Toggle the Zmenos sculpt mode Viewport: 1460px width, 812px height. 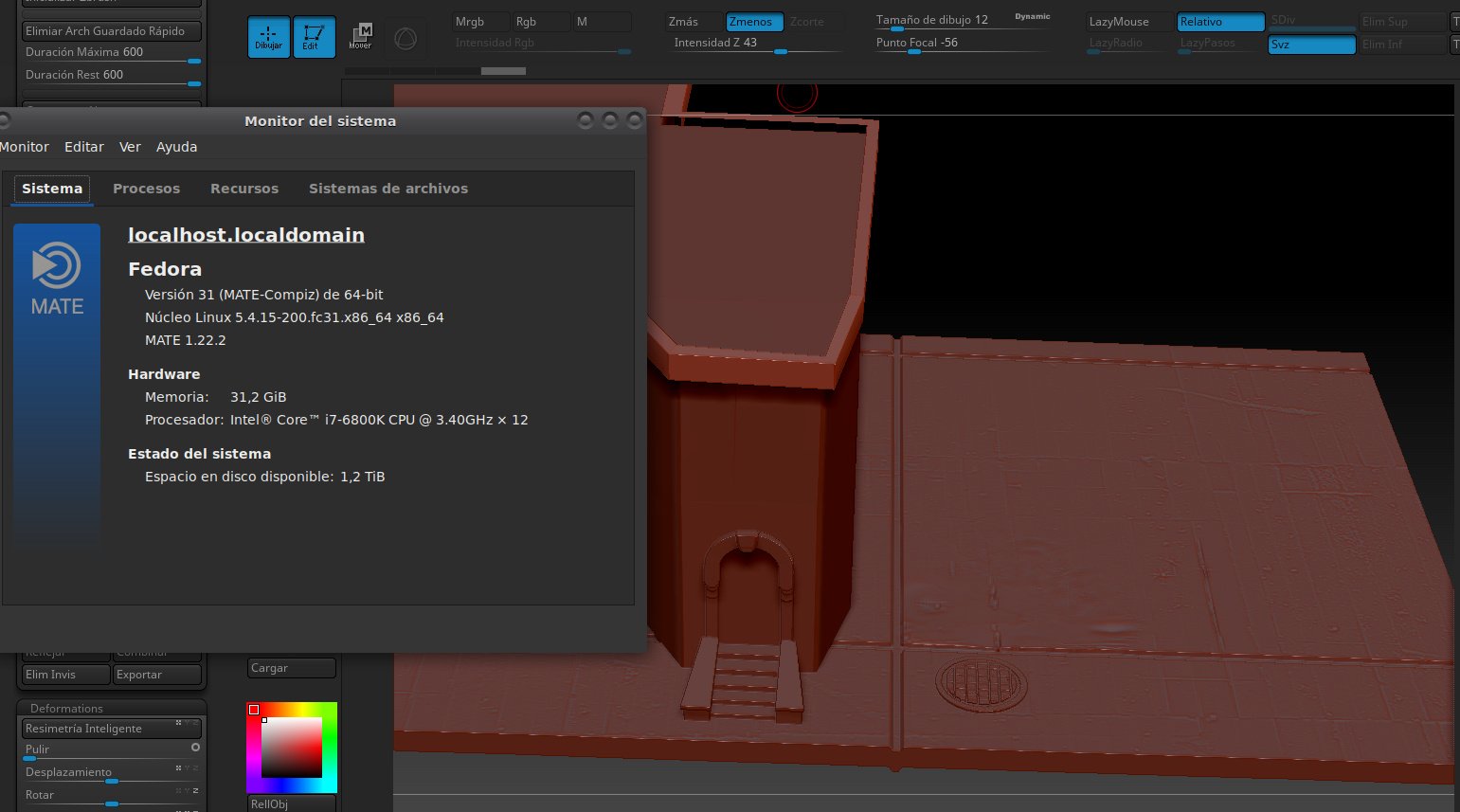click(x=753, y=22)
